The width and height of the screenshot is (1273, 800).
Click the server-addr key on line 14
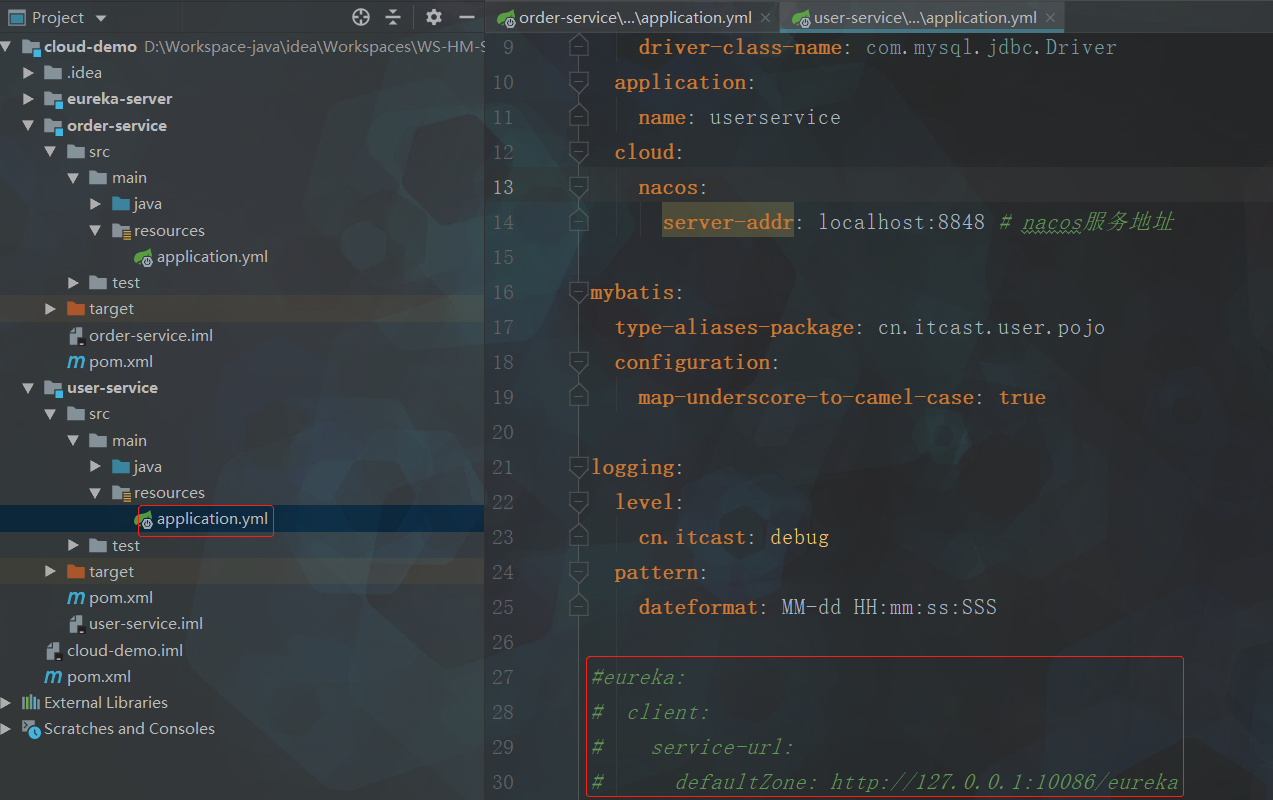point(728,222)
